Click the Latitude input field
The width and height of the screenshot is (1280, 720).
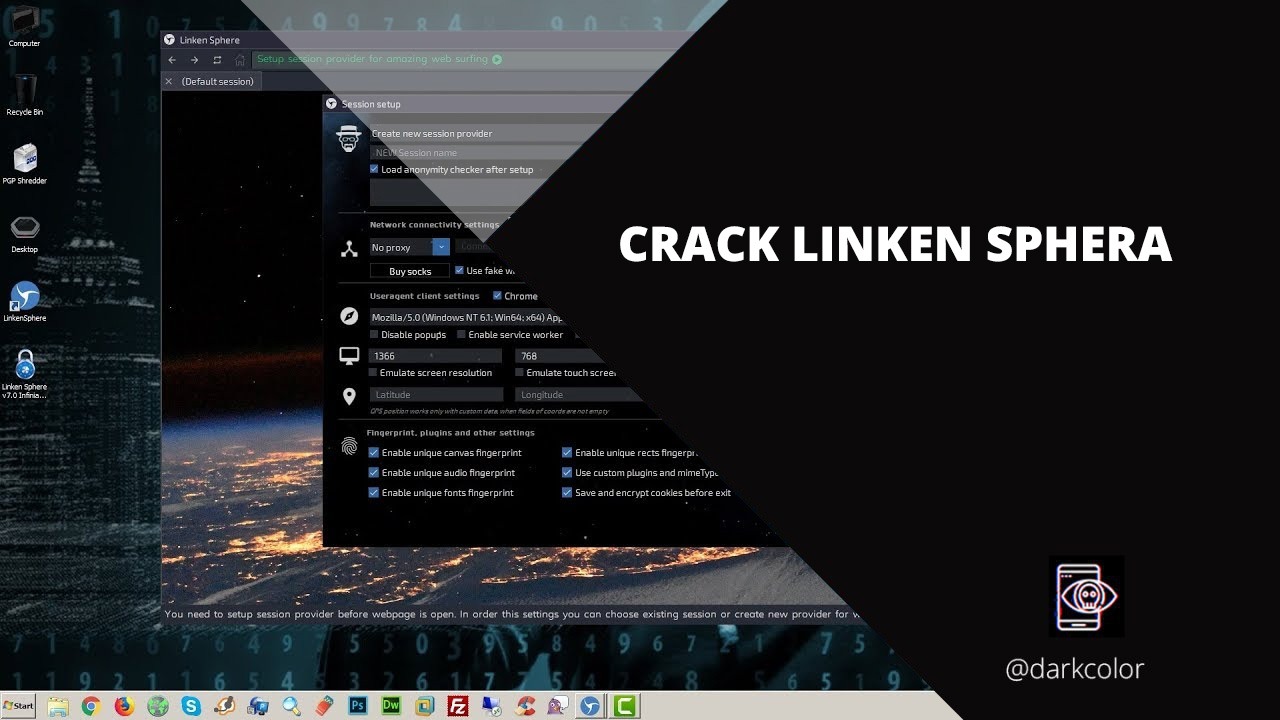click(436, 395)
